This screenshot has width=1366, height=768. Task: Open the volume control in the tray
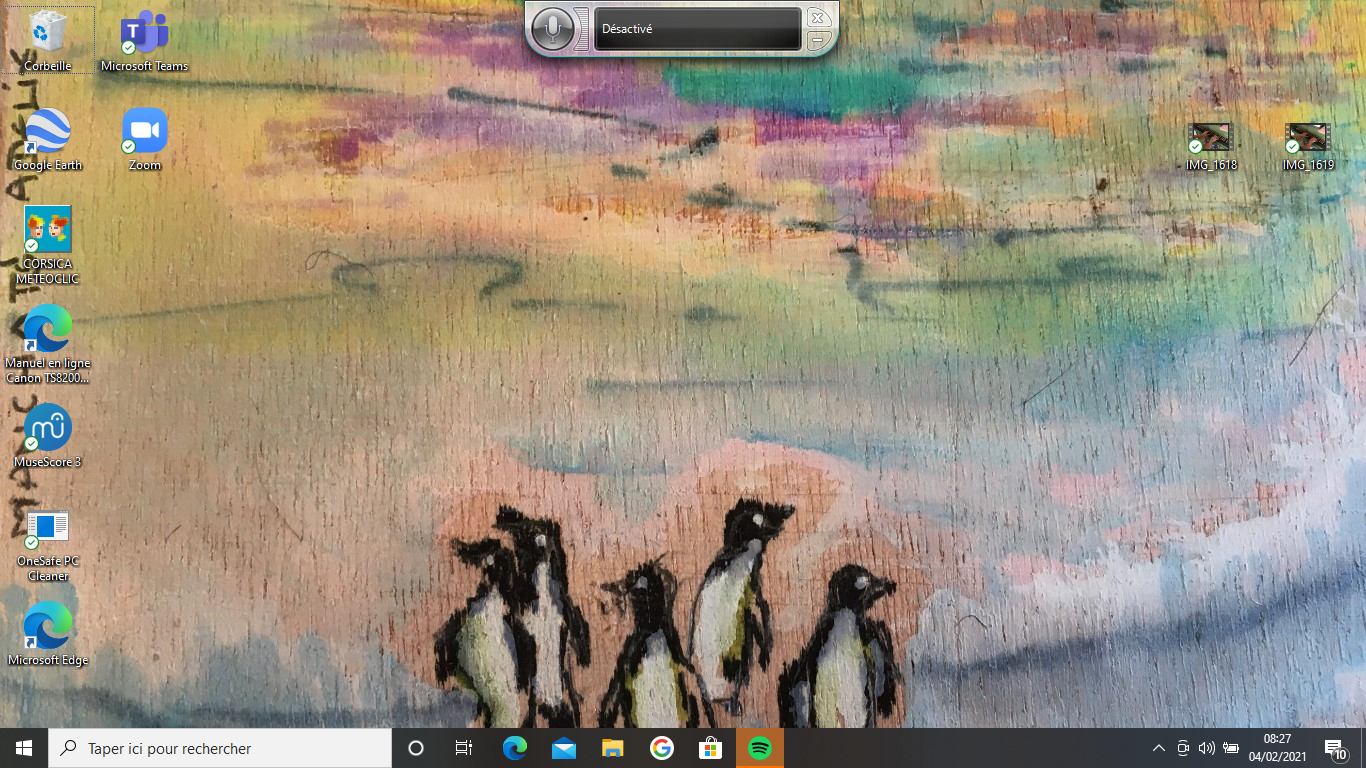tap(1207, 748)
